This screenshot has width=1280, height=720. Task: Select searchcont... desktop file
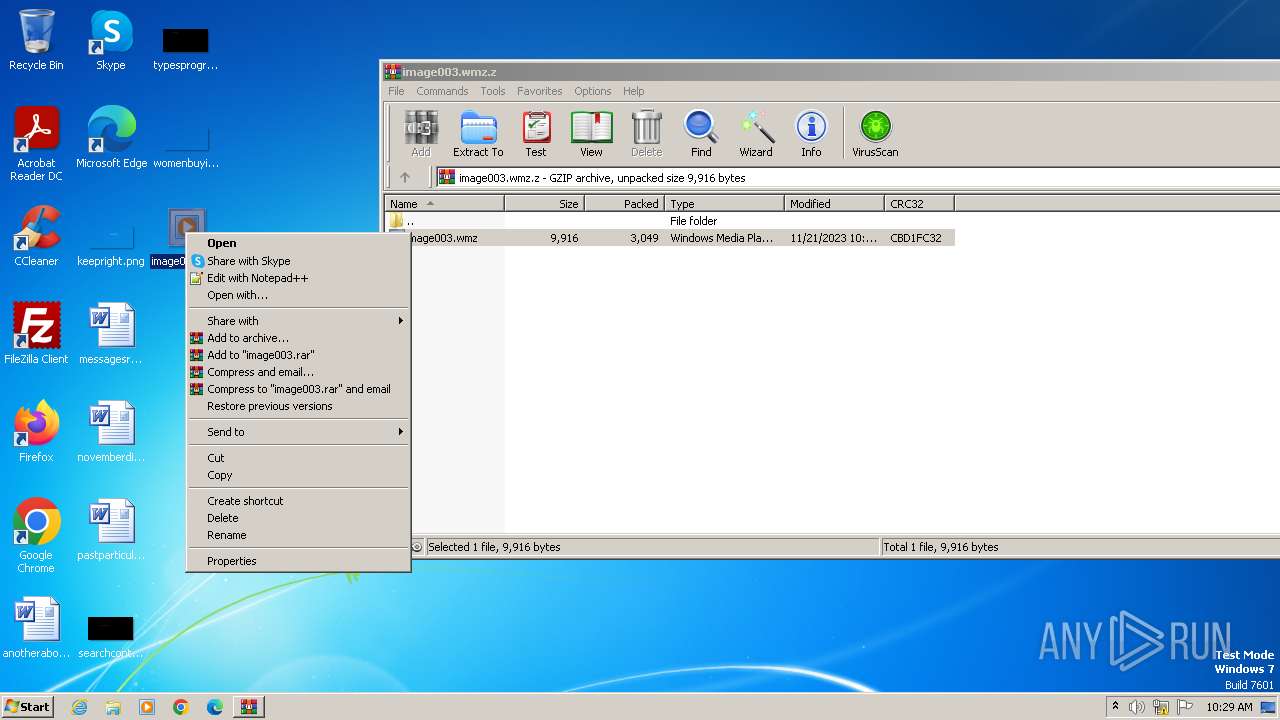pyautogui.click(x=111, y=636)
